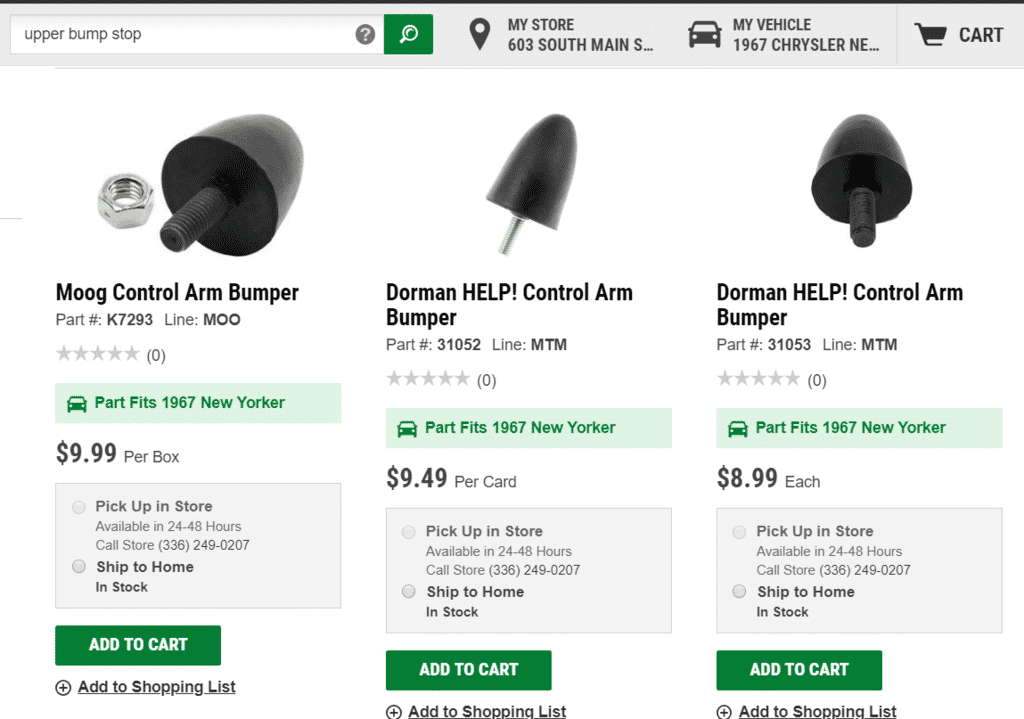Click the upper bump stop search field
This screenshot has height=719, width=1024.
185,35
